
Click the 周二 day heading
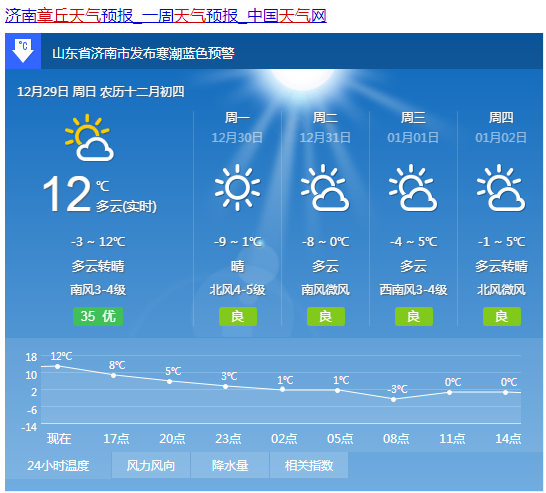tap(325, 118)
